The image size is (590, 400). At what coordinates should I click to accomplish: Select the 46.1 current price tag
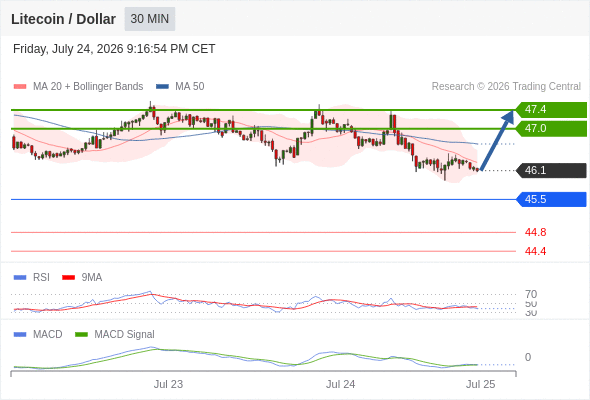click(x=551, y=170)
